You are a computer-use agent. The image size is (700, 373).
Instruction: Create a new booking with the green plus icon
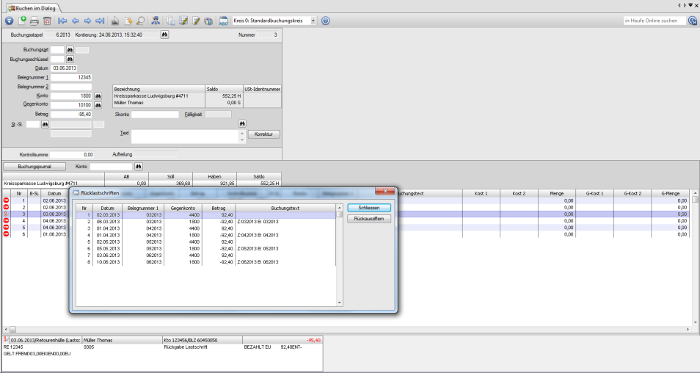coord(22,21)
